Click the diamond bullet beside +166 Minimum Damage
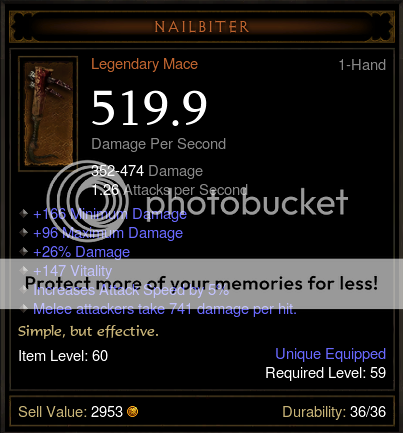The image size is (403, 433). tap(24, 213)
